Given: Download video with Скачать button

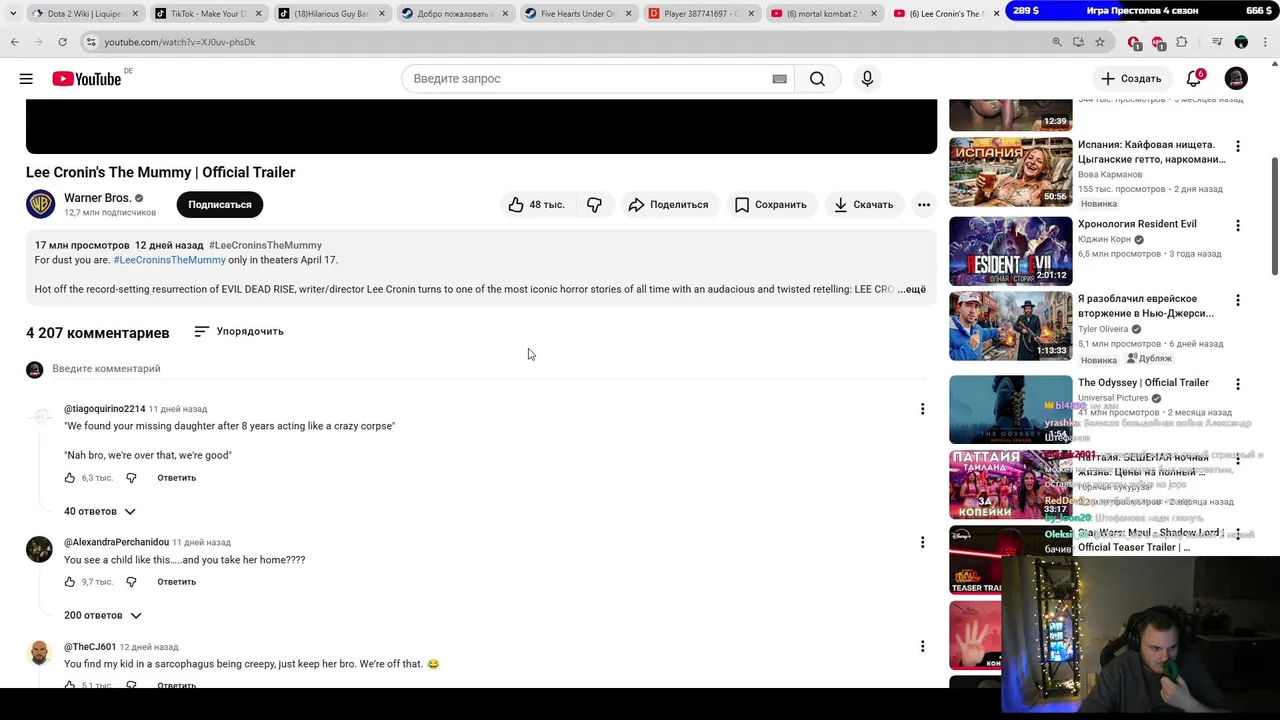Looking at the screenshot, I should click(863, 204).
